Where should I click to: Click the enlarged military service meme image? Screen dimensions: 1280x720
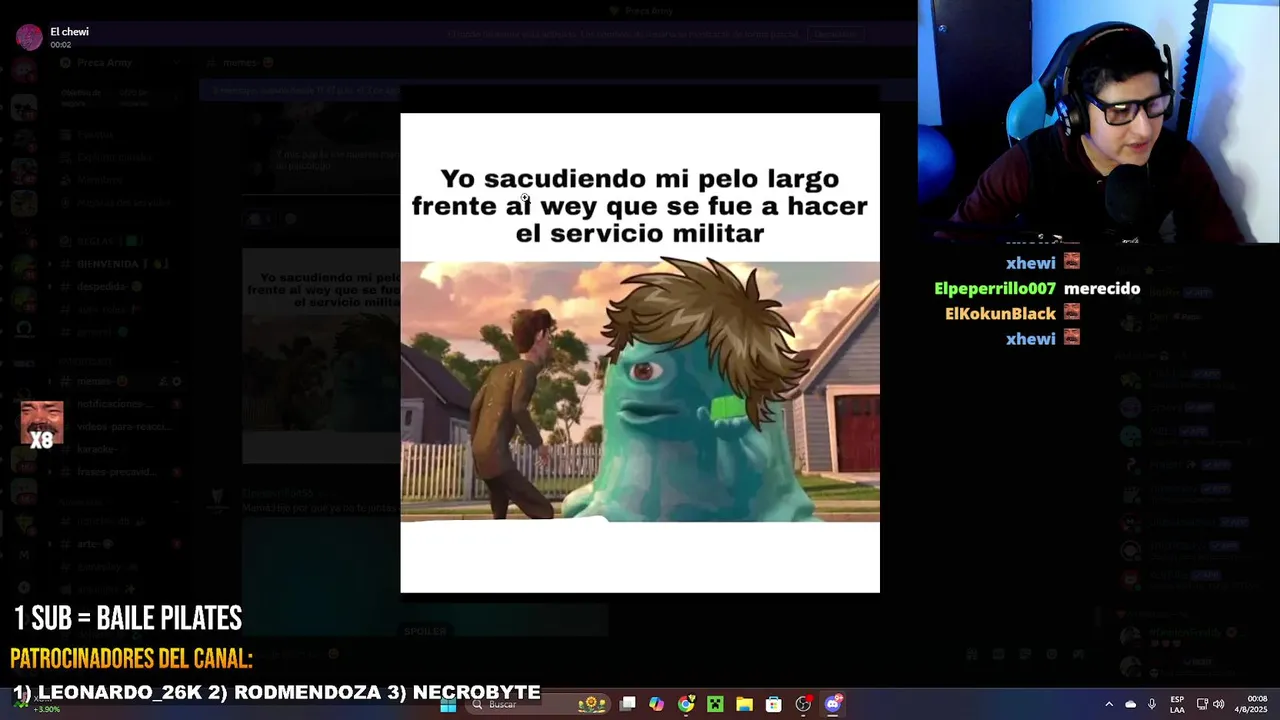click(x=640, y=352)
